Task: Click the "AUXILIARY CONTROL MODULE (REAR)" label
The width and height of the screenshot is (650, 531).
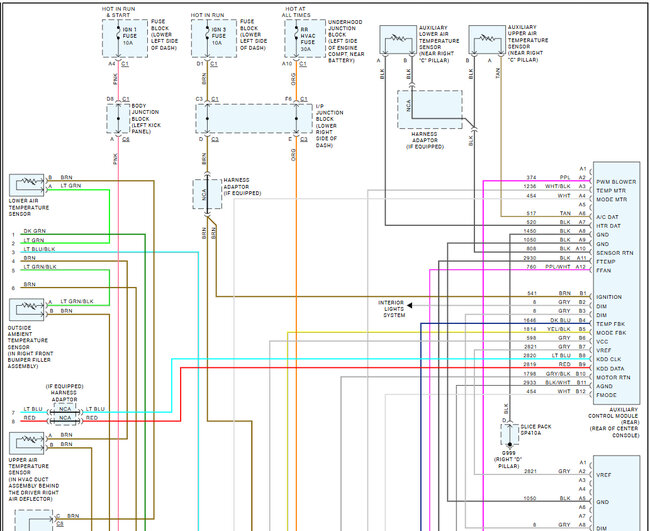Action: click(614, 422)
